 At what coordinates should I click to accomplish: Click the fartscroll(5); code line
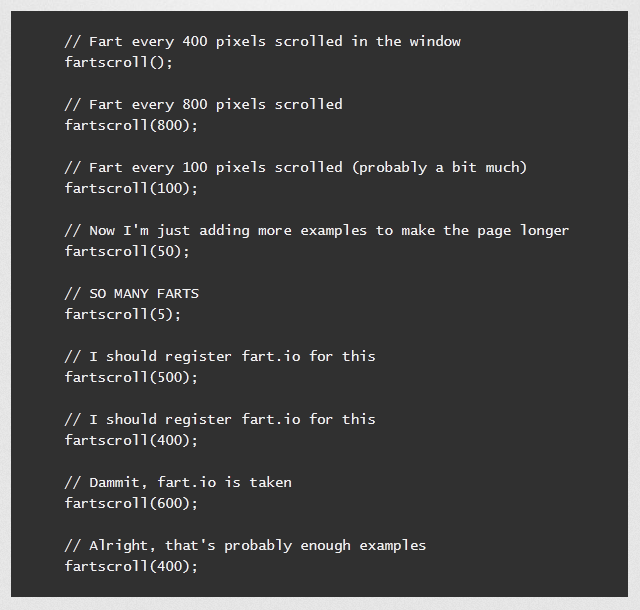[x=123, y=314]
